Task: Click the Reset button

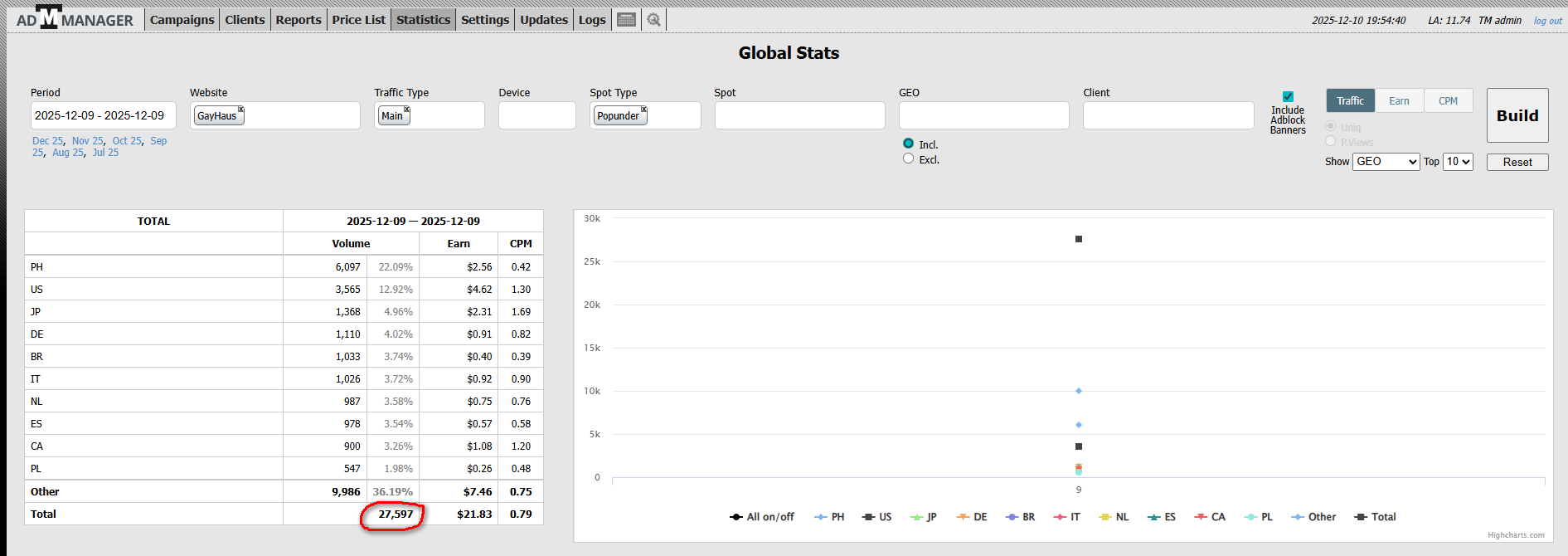Action: click(1517, 162)
